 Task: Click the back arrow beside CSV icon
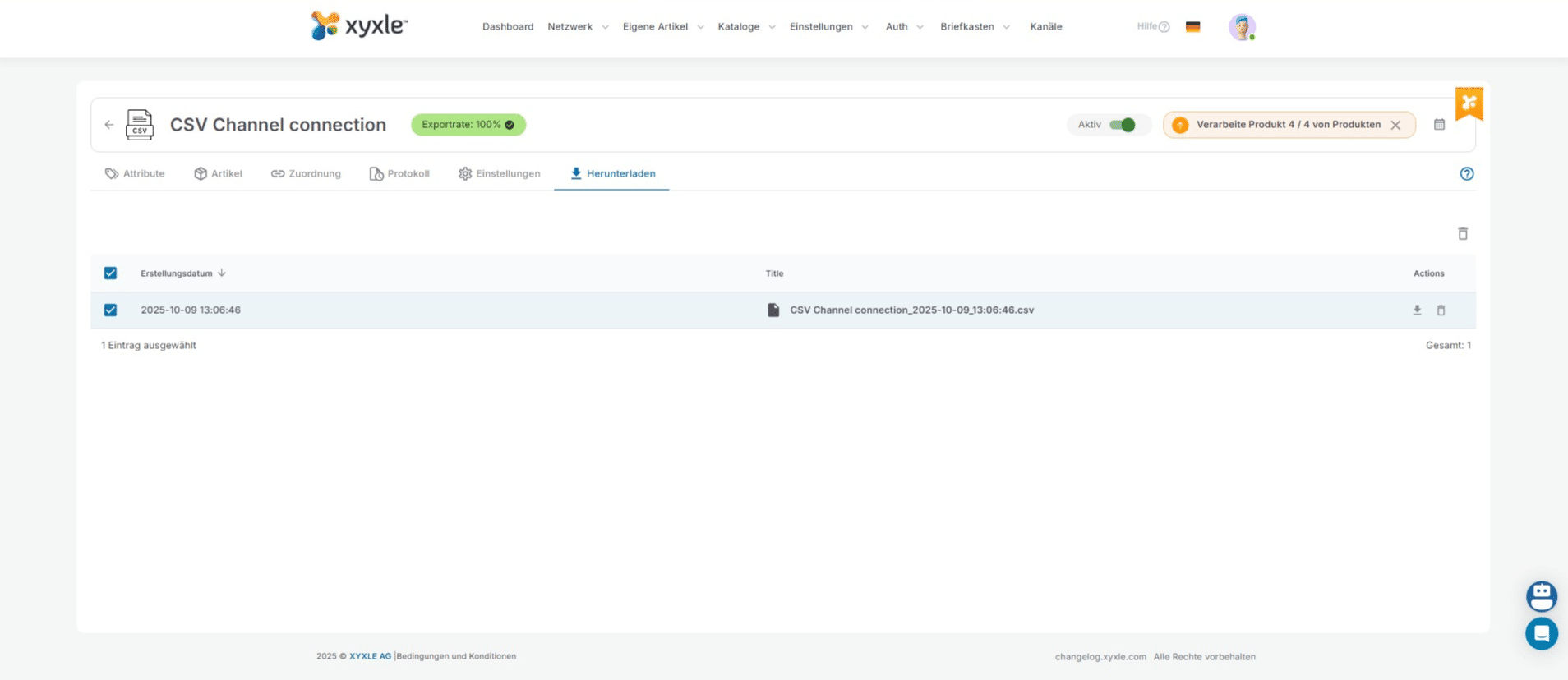click(x=109, y=125)
